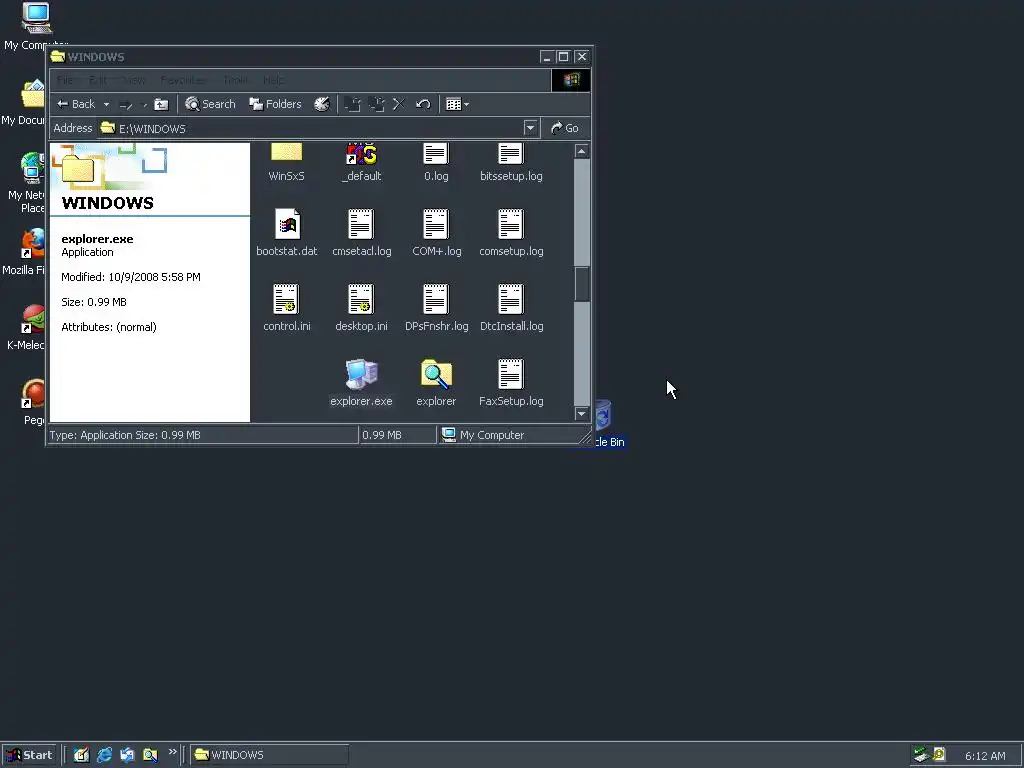The width and height of the screenshot is (1024, 768).
Task: Click the Search toolbar button
Action: tap(210, 104)
